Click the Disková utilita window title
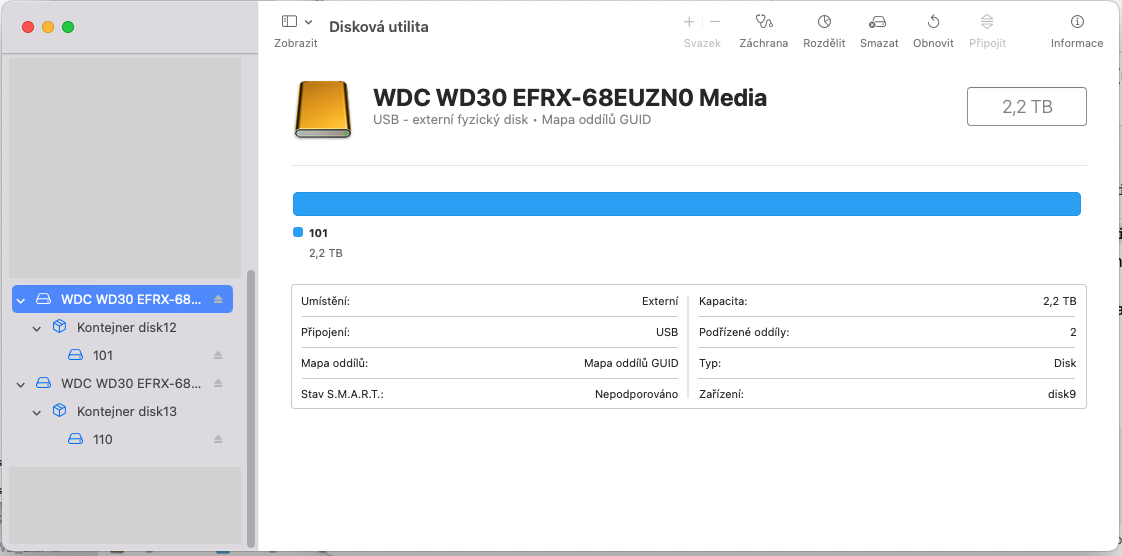The width and height of the screenshot is (1122, 556). (379, 27)
